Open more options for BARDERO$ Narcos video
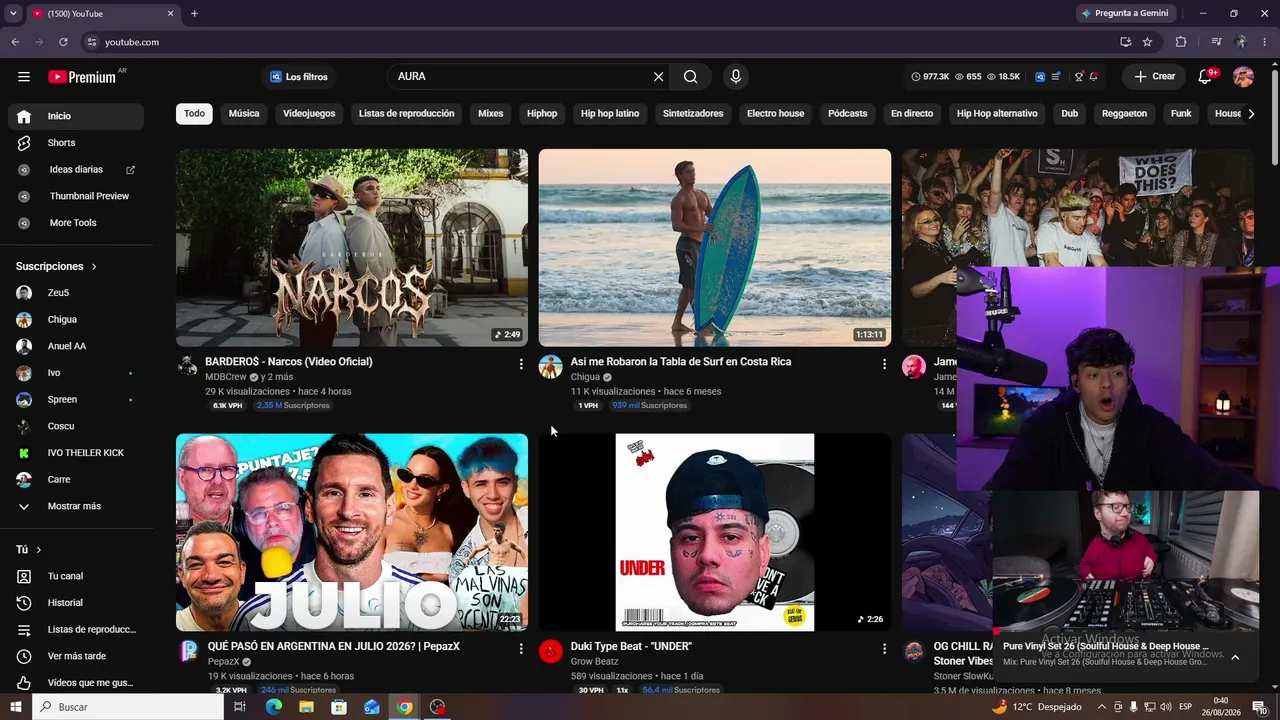Viewport: 1280px width, 720px height. [x=521, y=364]
